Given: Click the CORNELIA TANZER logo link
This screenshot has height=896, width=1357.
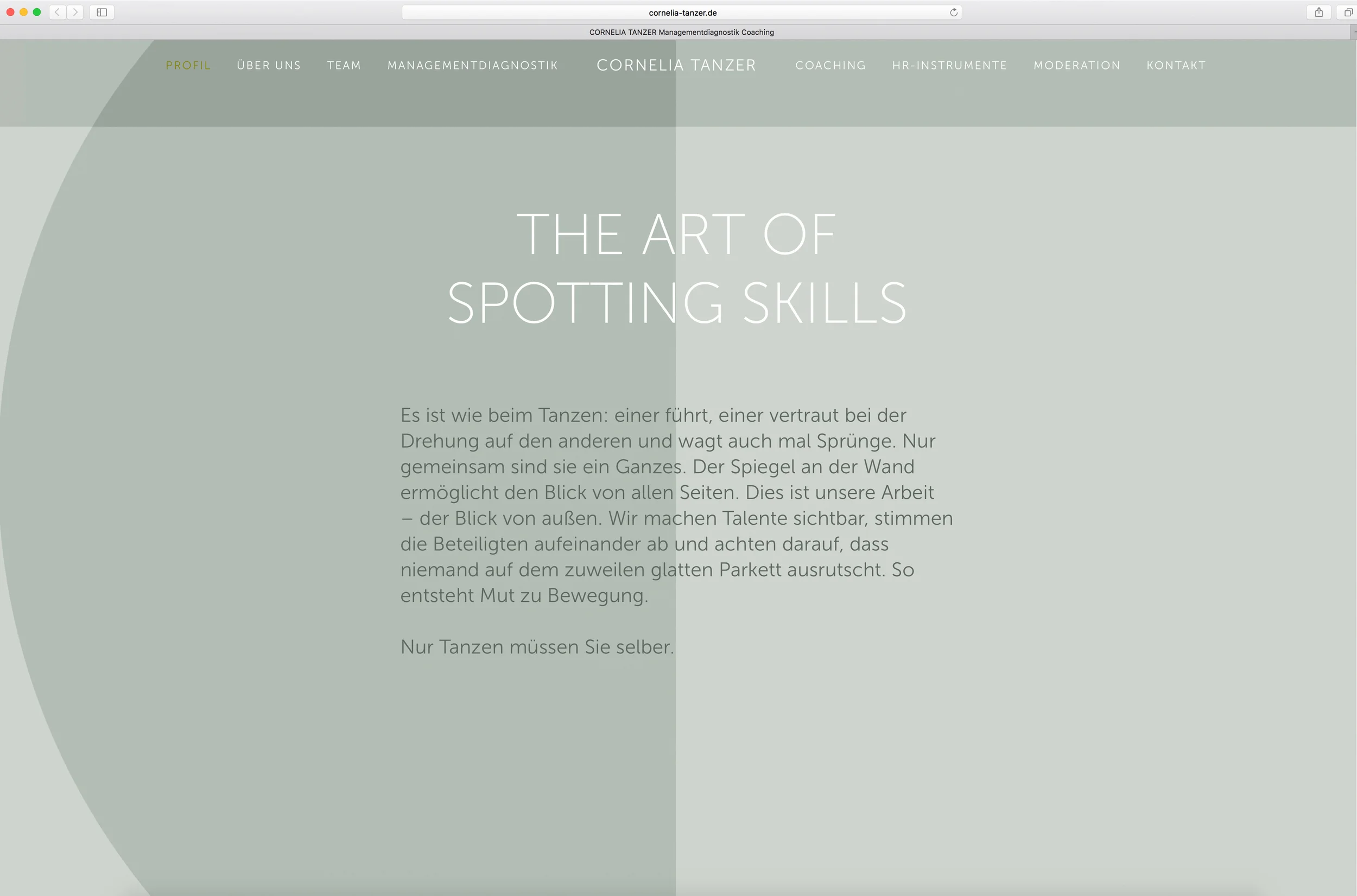Looking at the screenshot, I should coord(676,65).
